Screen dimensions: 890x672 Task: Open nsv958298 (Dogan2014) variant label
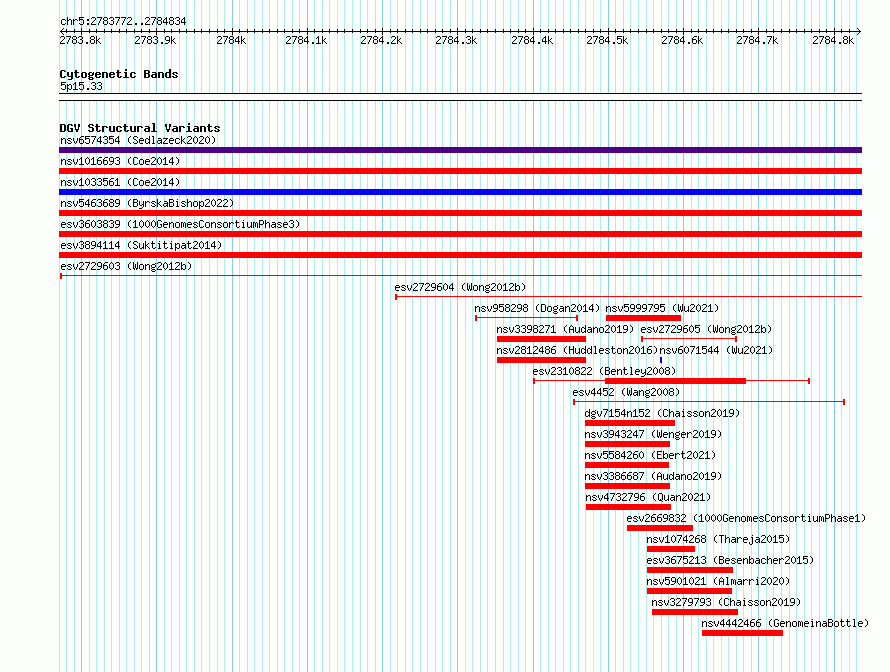point(537,308)
